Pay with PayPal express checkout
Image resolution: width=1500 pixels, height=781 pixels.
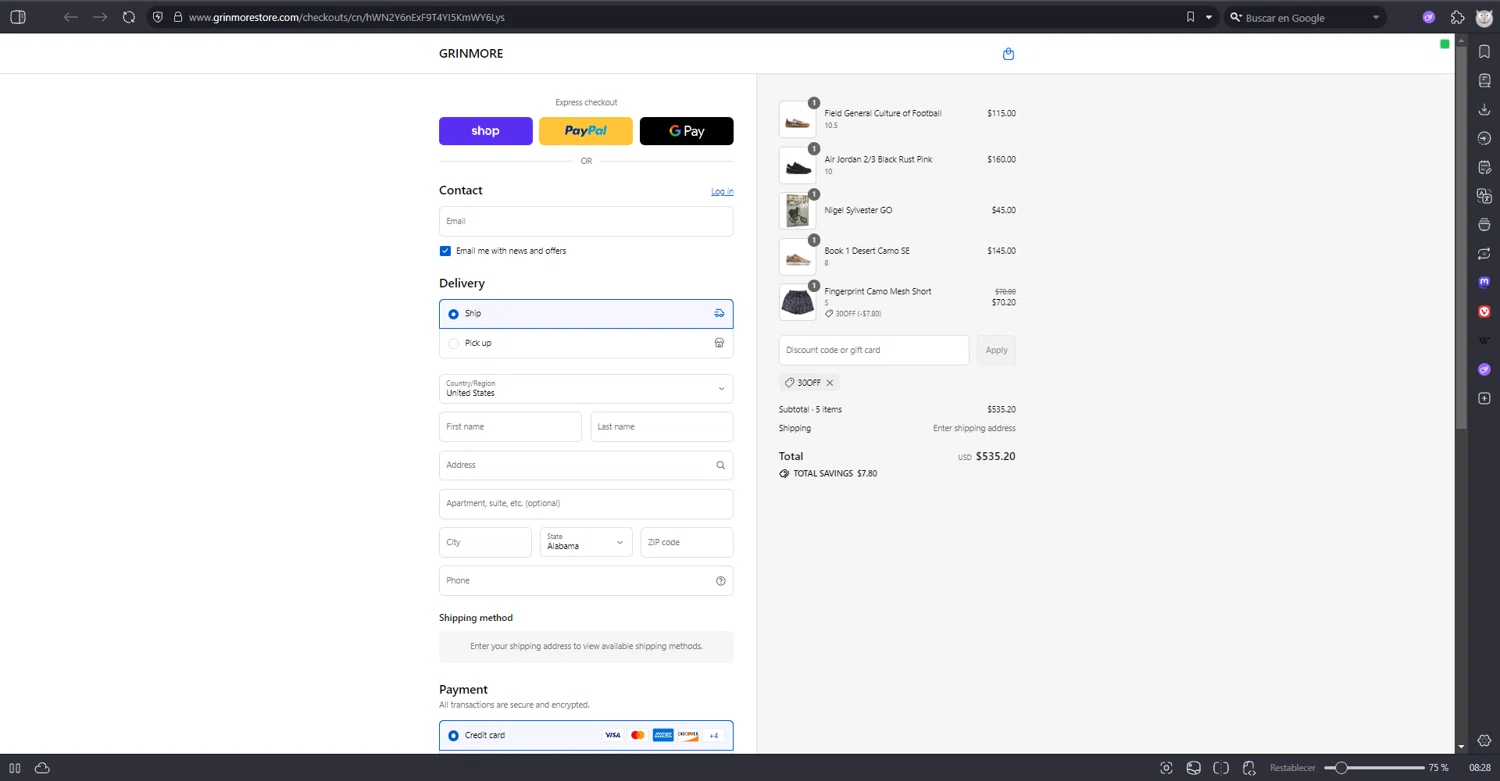[x=586, y=131]
